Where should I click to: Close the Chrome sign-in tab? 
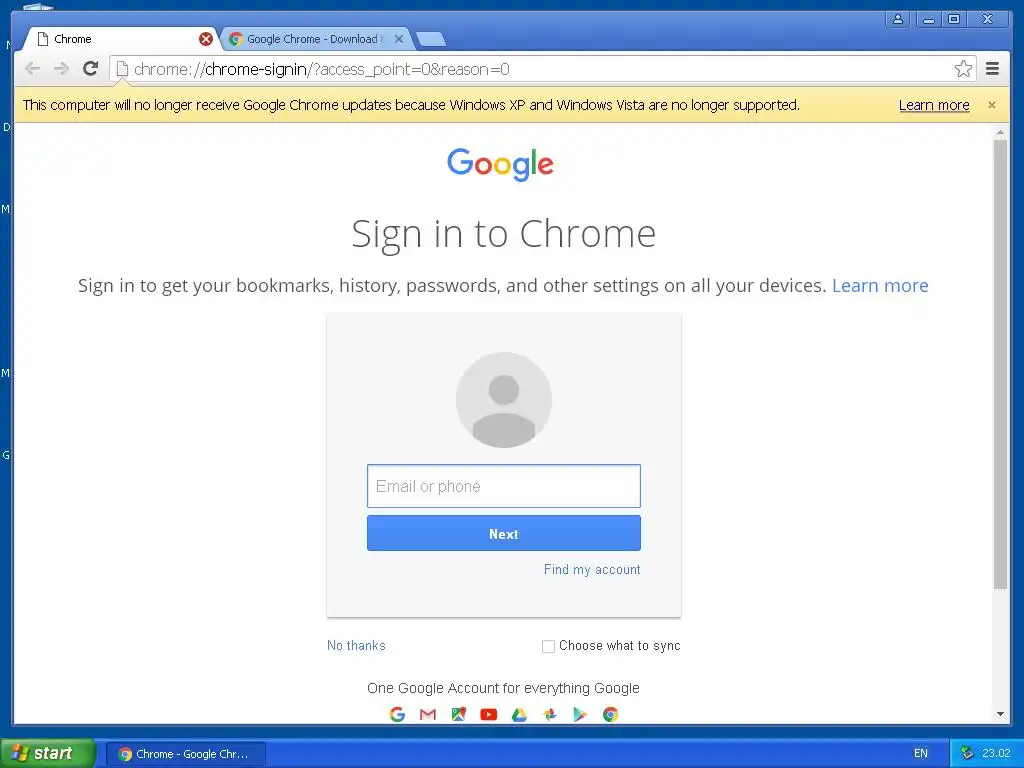pos(206,39)
